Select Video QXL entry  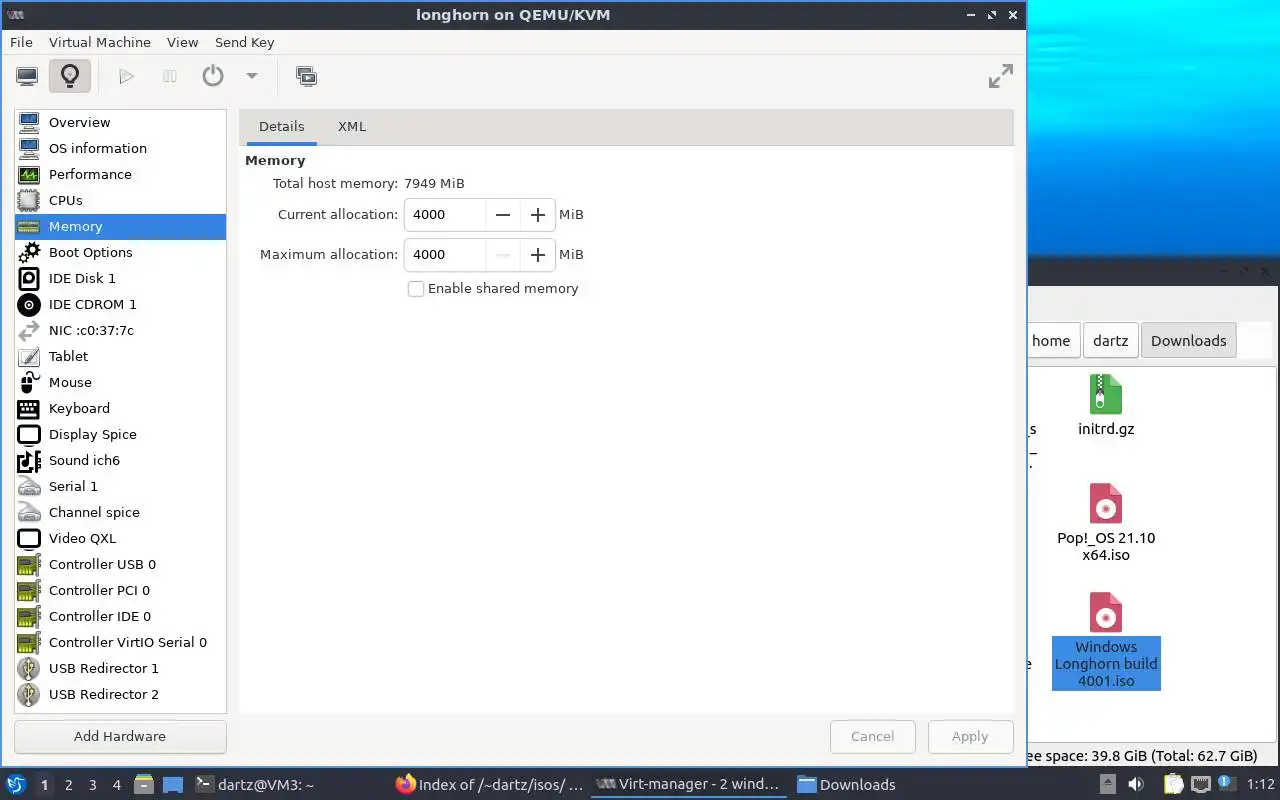tap(120, 538)
